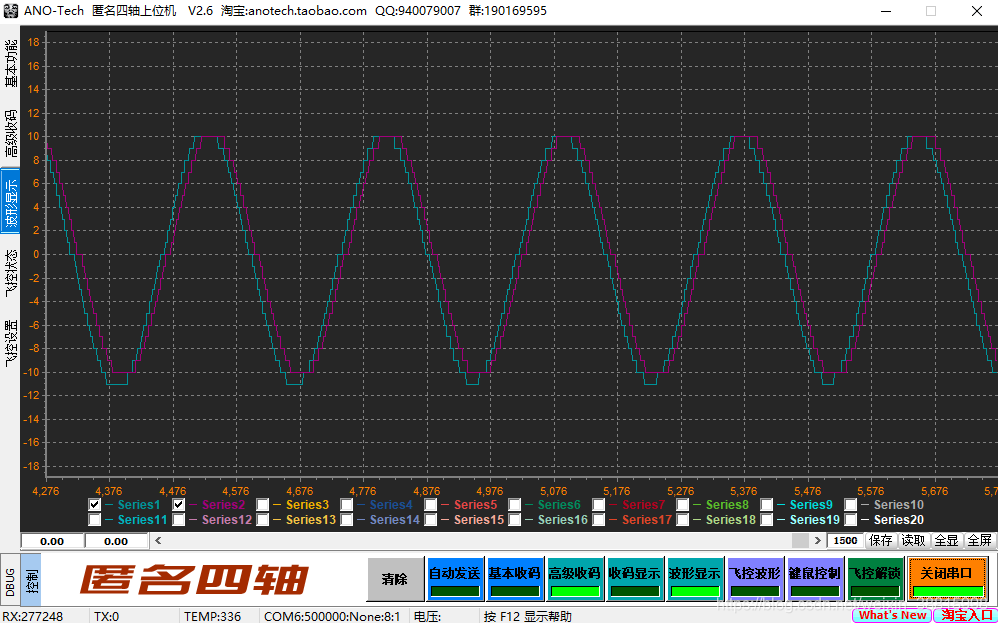Toggle the 飞控波形 button
998x623 pixels.
754,579
